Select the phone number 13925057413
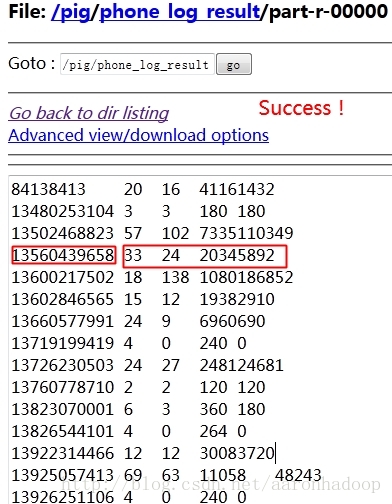392x504 pixels. pyautogui.click(x=63, y=475)
